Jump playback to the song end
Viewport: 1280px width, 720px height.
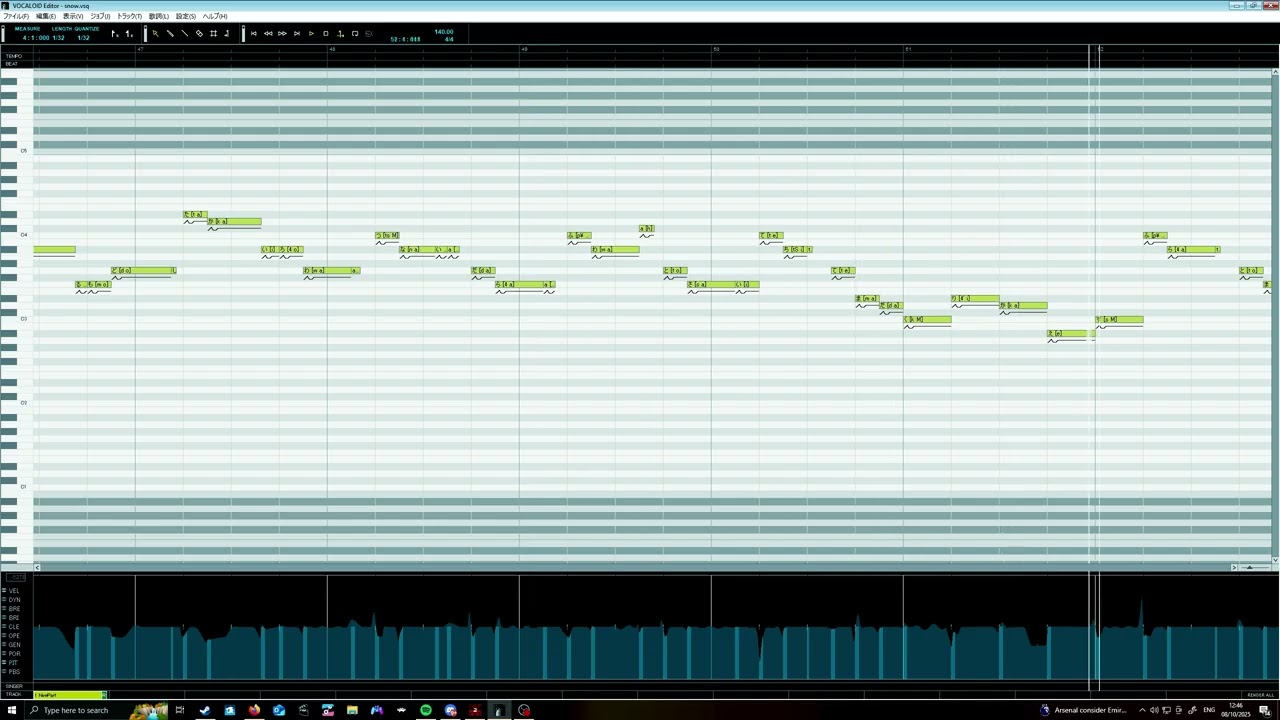coord(297,33)
